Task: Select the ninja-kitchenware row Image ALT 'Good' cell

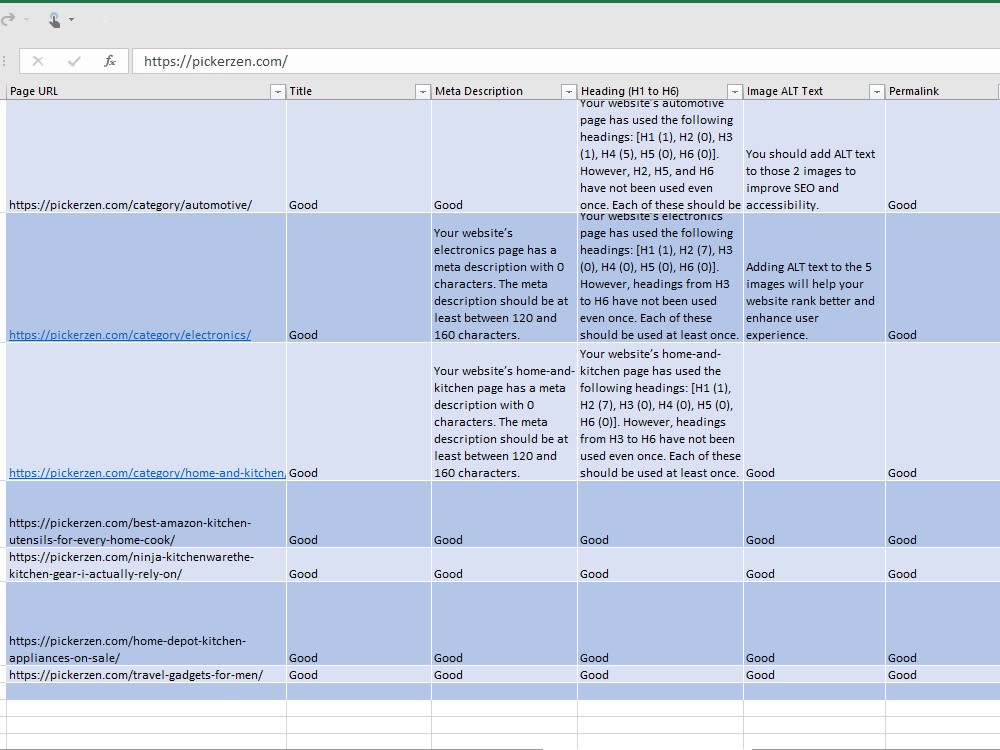Action: click(814, 565)
